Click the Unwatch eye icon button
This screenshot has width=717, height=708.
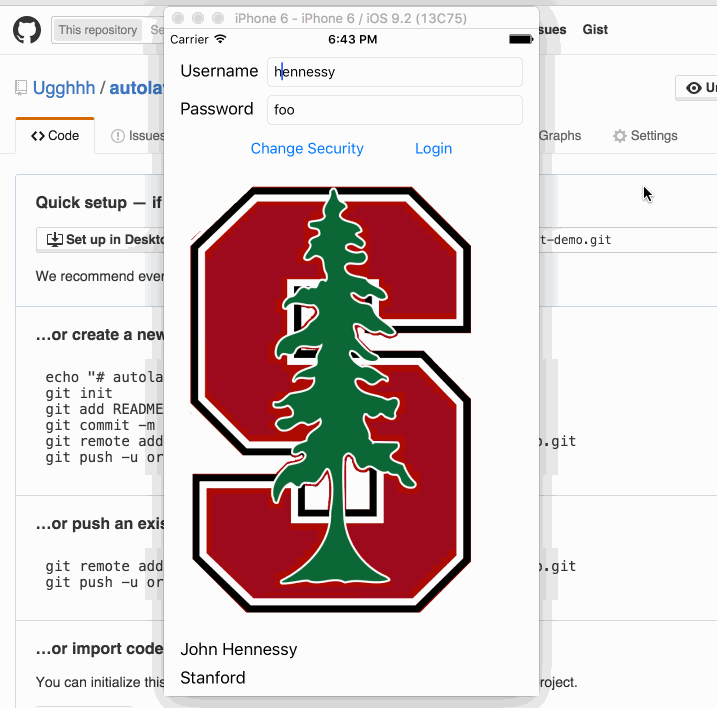tap(696, 88)
